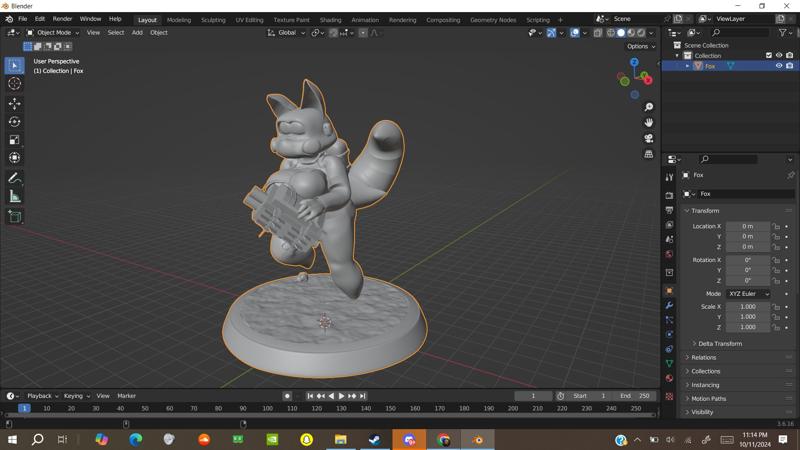
Task: Select the Add Cube tool
Action: coord(14,217)
